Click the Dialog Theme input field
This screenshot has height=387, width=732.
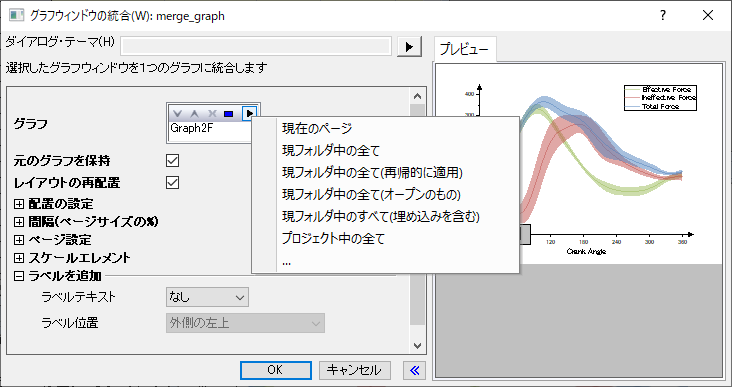click(x=256, y=47)
